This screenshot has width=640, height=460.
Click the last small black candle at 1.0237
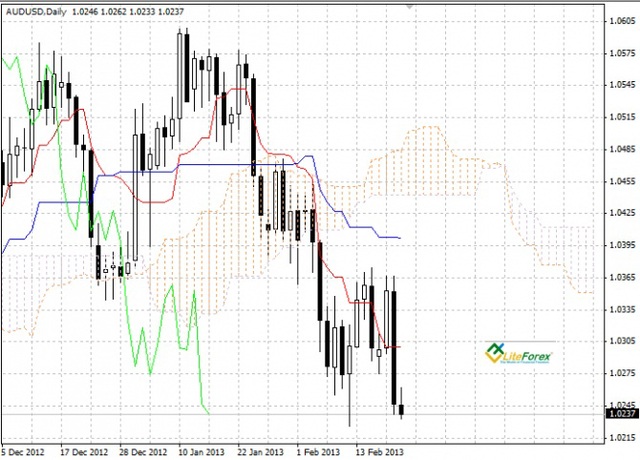click(x=401, y=409)
